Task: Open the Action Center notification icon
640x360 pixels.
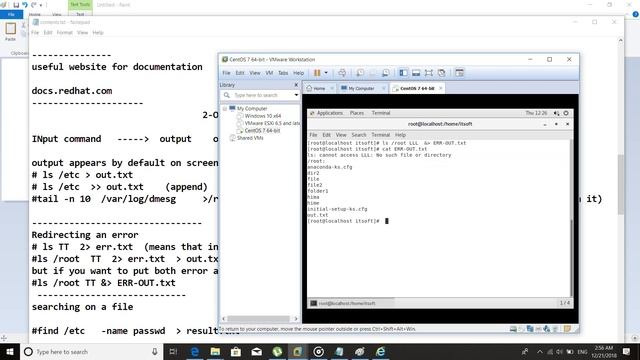Action: [627, 351]
